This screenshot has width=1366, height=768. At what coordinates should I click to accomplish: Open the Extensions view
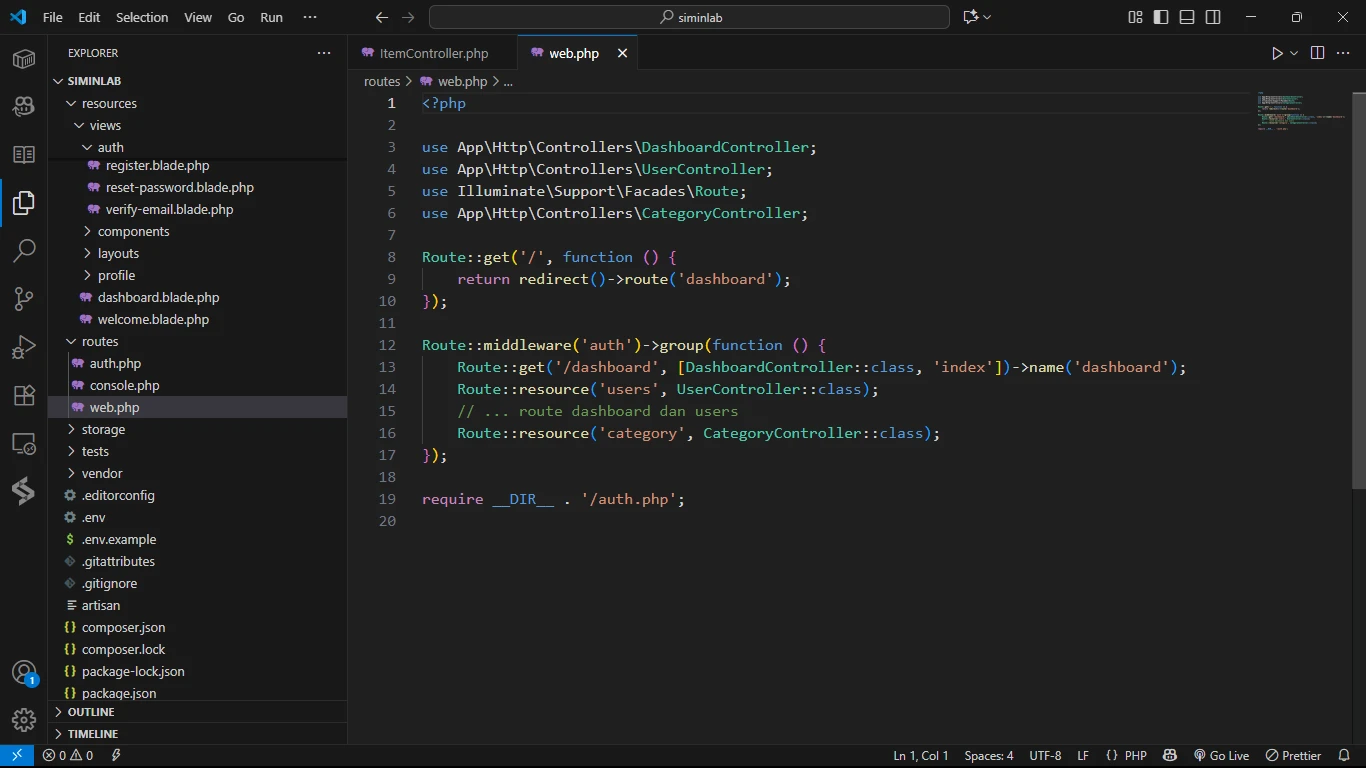coord(24,395)
